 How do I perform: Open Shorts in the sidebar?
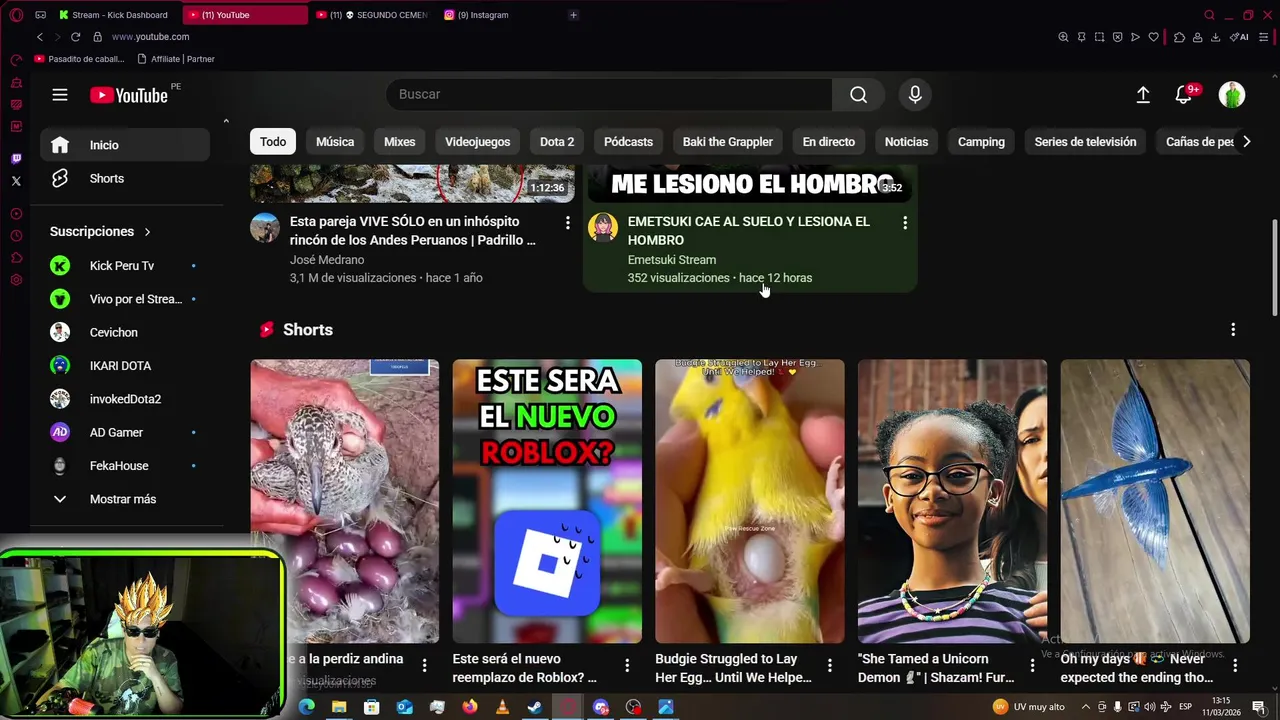125,178
